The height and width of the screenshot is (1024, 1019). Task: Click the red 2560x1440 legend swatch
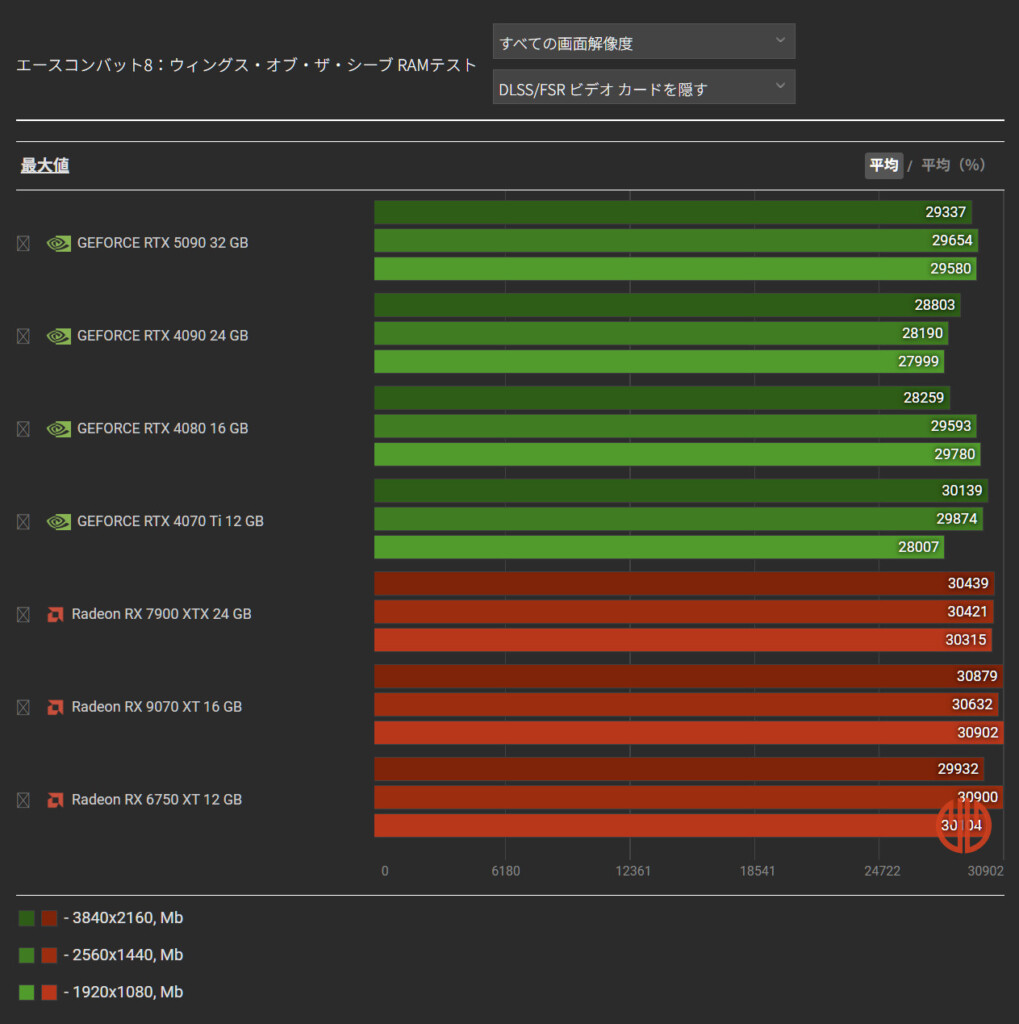tap(49, 955)
